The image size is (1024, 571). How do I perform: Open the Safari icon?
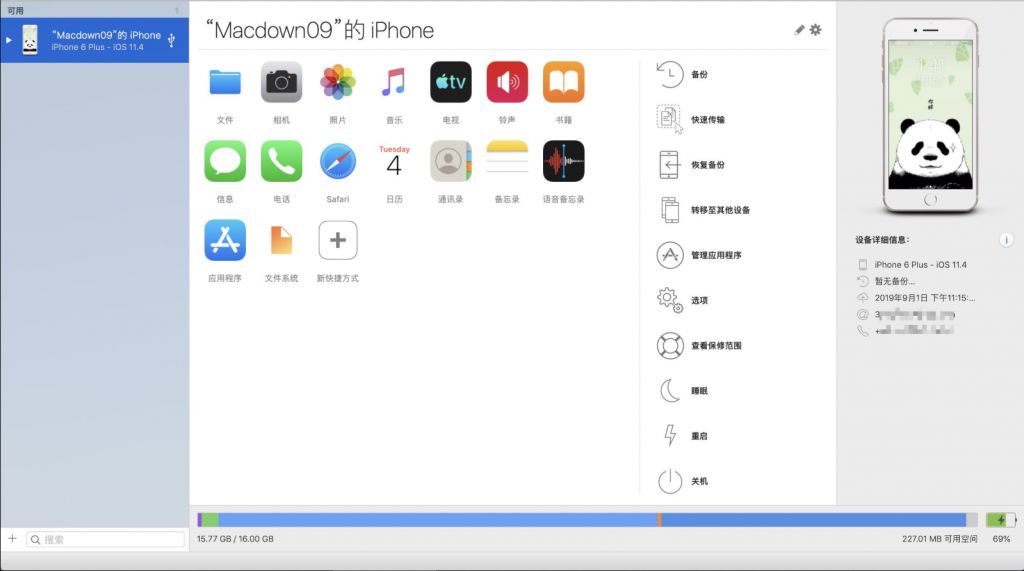click(x=338, y=161)
